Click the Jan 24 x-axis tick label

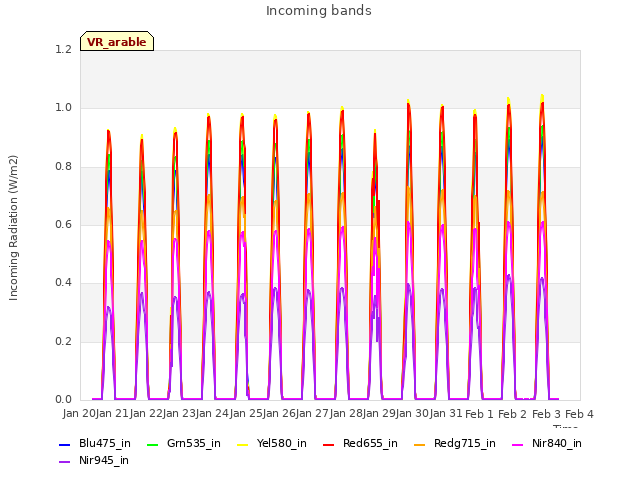tap(212, 413)
